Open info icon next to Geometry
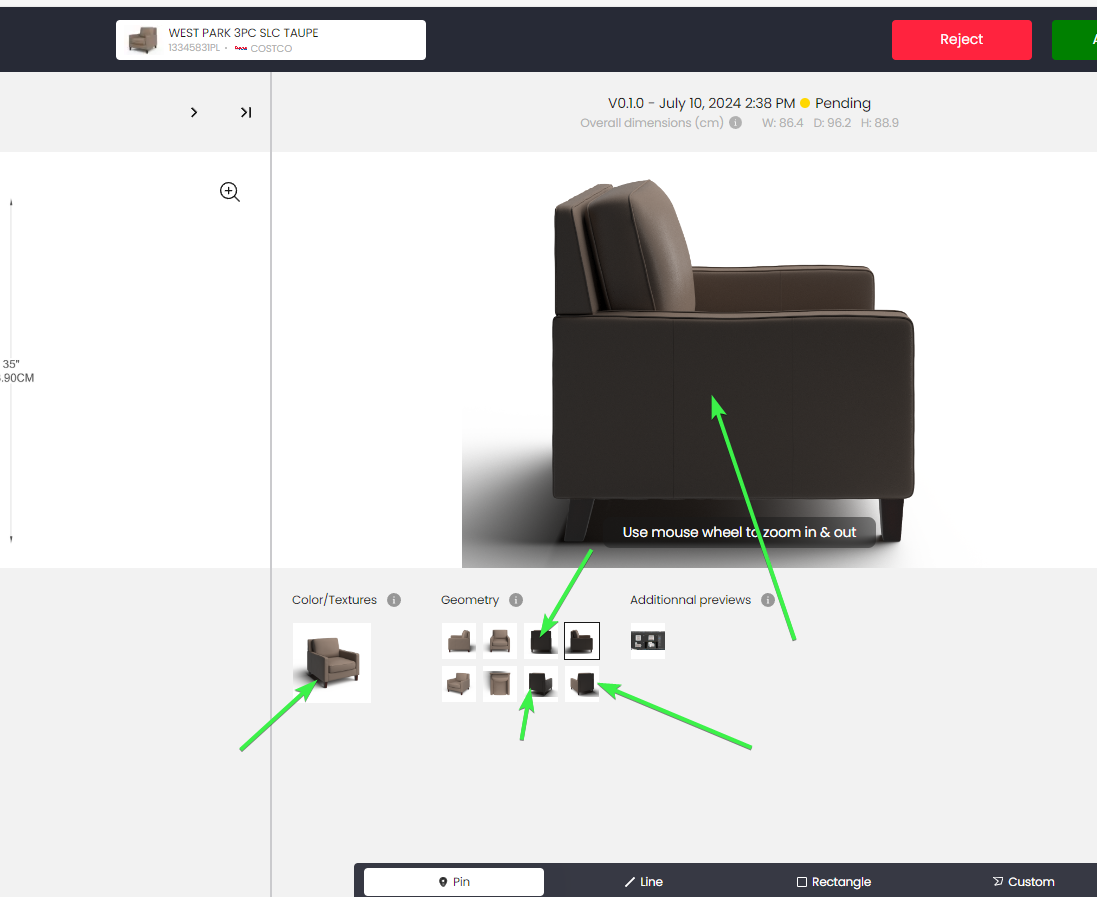This screenshot has height=897, width=1097. coord(516,600)
